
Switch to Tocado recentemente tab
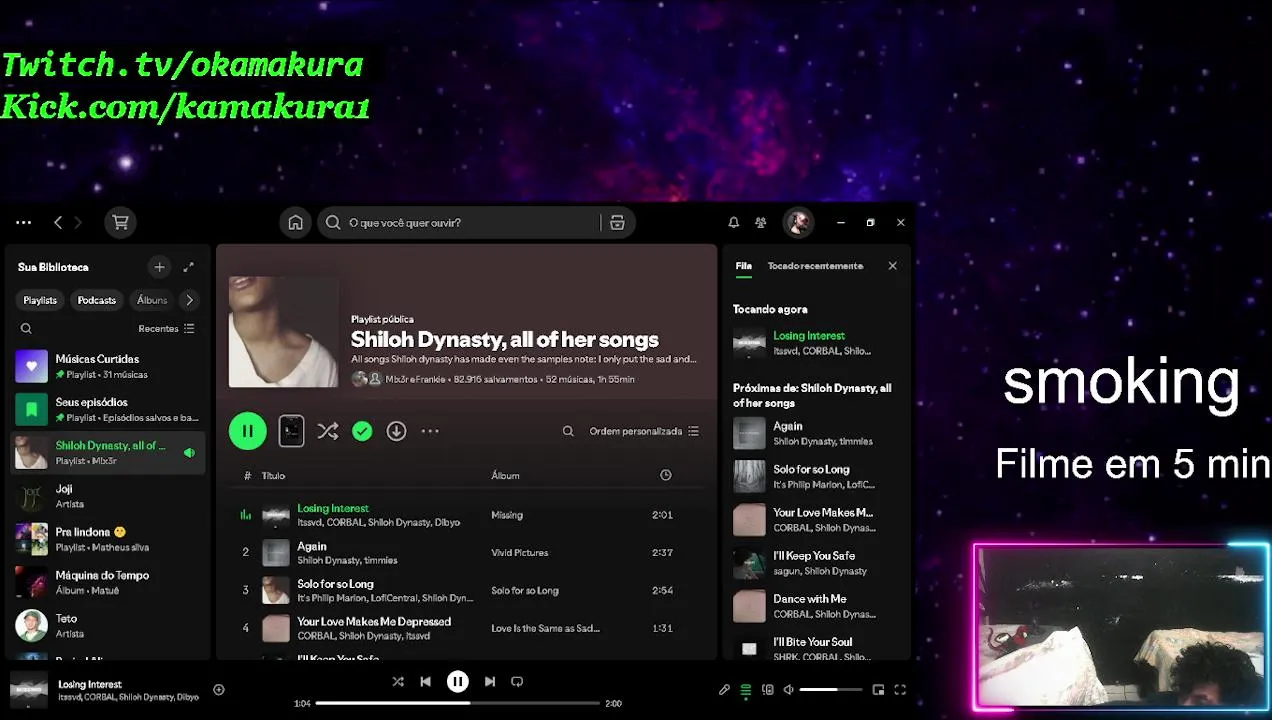tap(815, 266)
